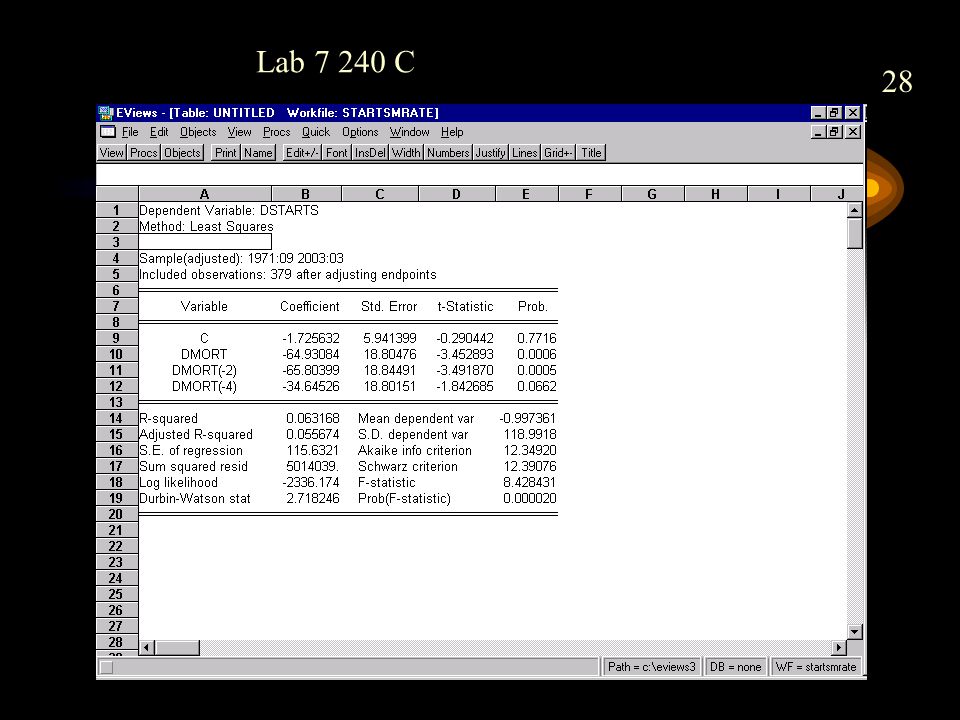The image size is (960, 720).
Task: Toggle Grid+/- in the toolbar
Action: coord(558,152)
